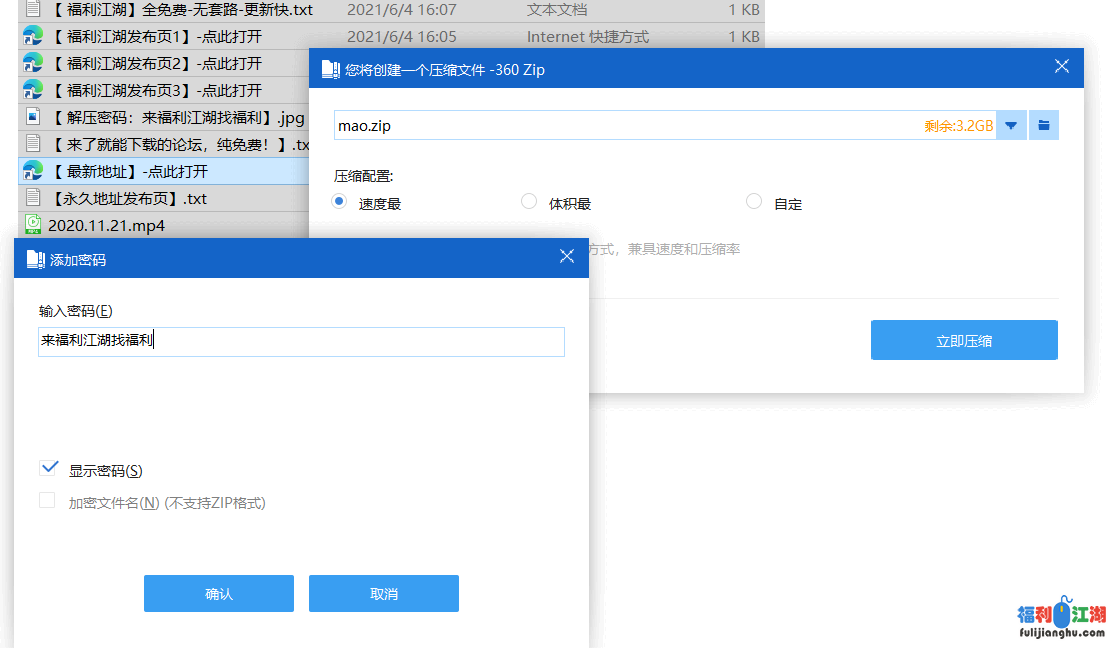Close the 360 Zip create archive window
1117x648 pixels.
click(x=1062, y=67)
